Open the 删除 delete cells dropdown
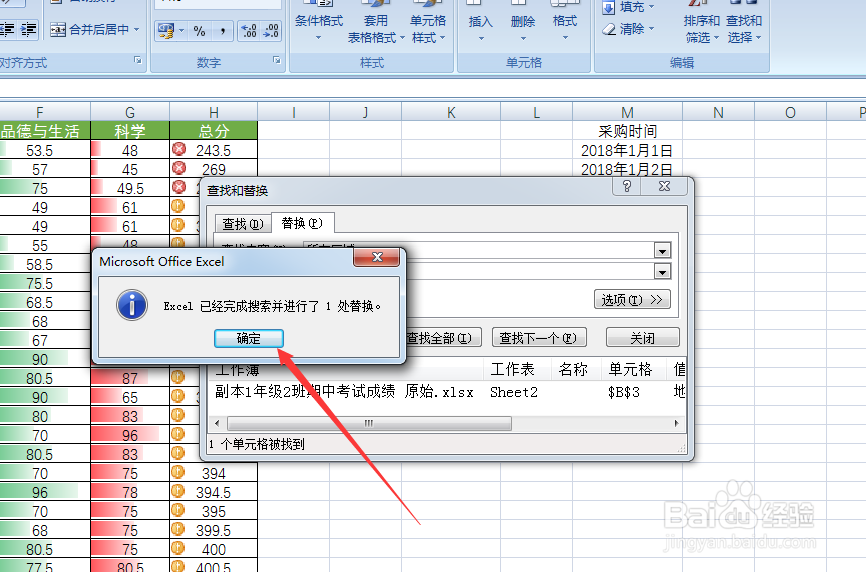Image resolution: width=866 pixels, height=572 pixels. point(522,21)
